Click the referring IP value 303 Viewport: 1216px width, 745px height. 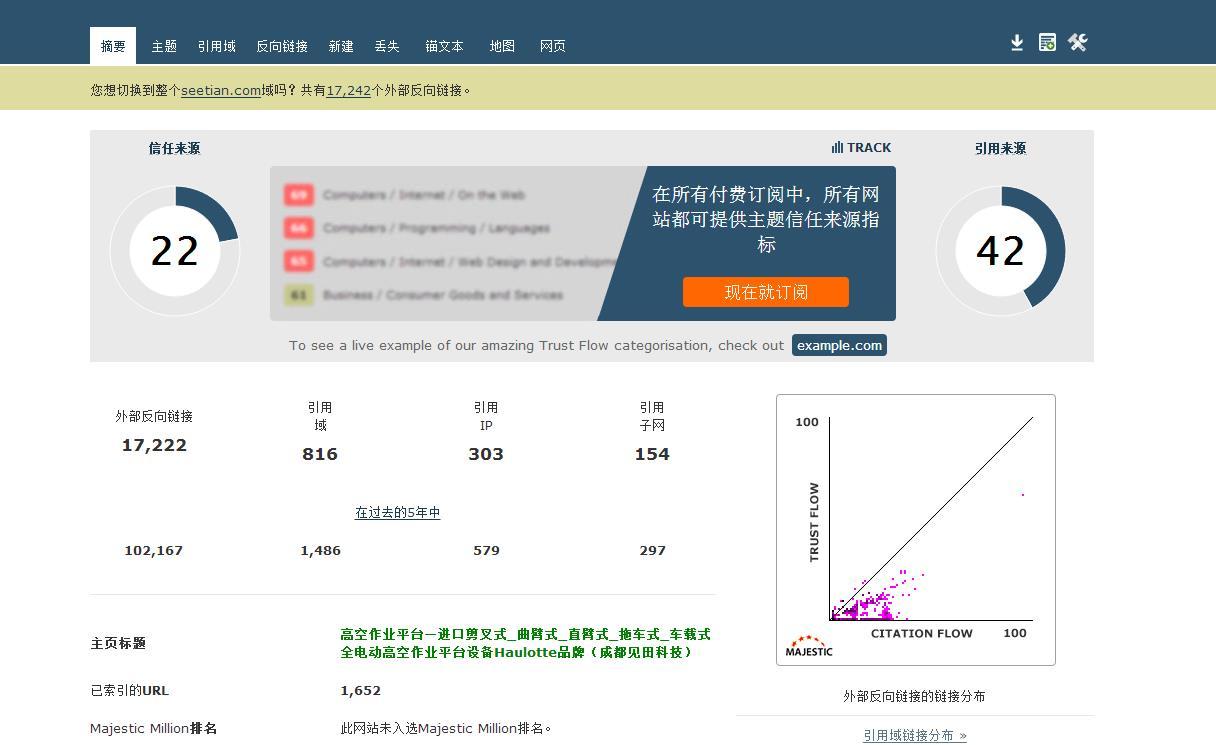(x=486, y=454)
